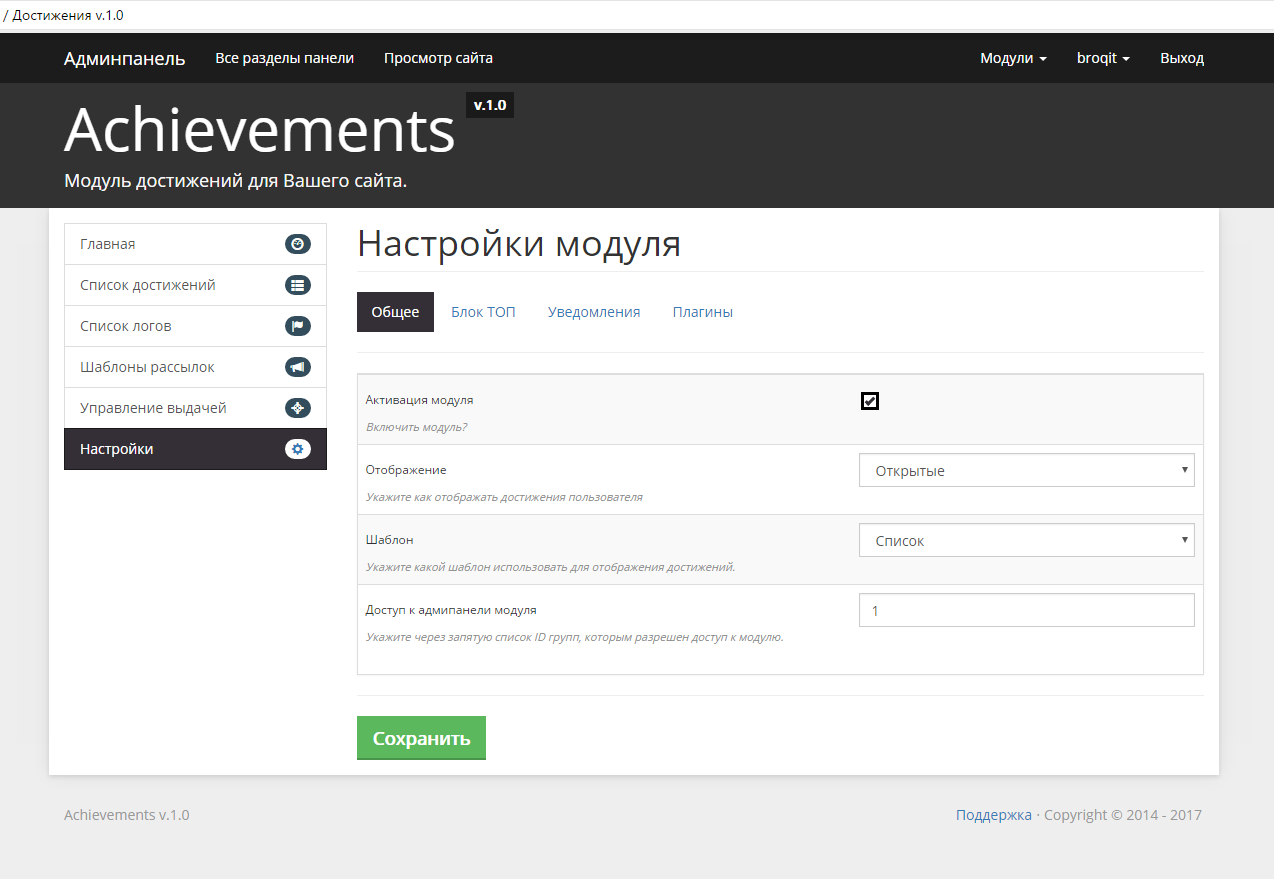Click the Achievements header title
This screenshot has height=879, width=1274.
click(260, 129)
